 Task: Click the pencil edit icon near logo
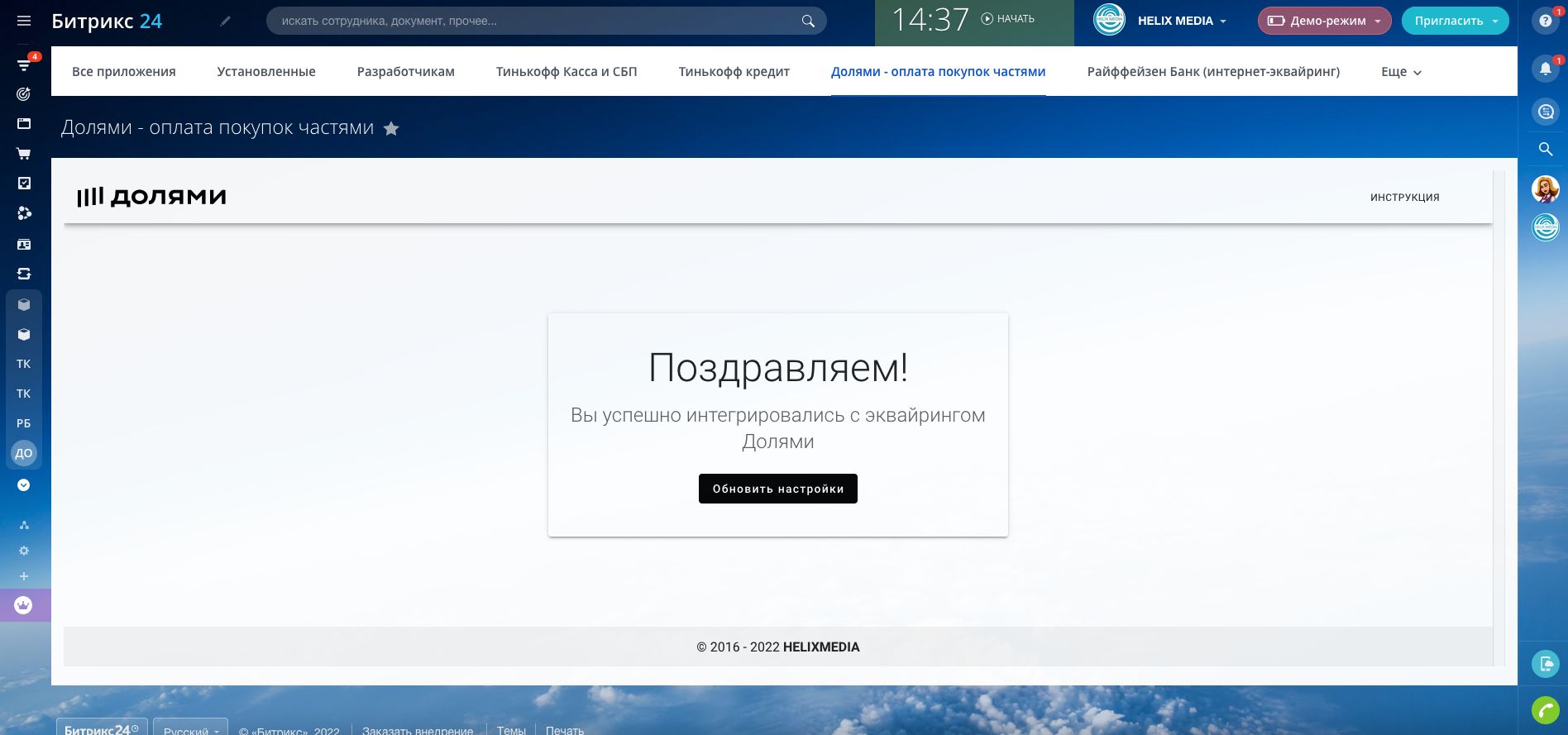coord(225,21)
